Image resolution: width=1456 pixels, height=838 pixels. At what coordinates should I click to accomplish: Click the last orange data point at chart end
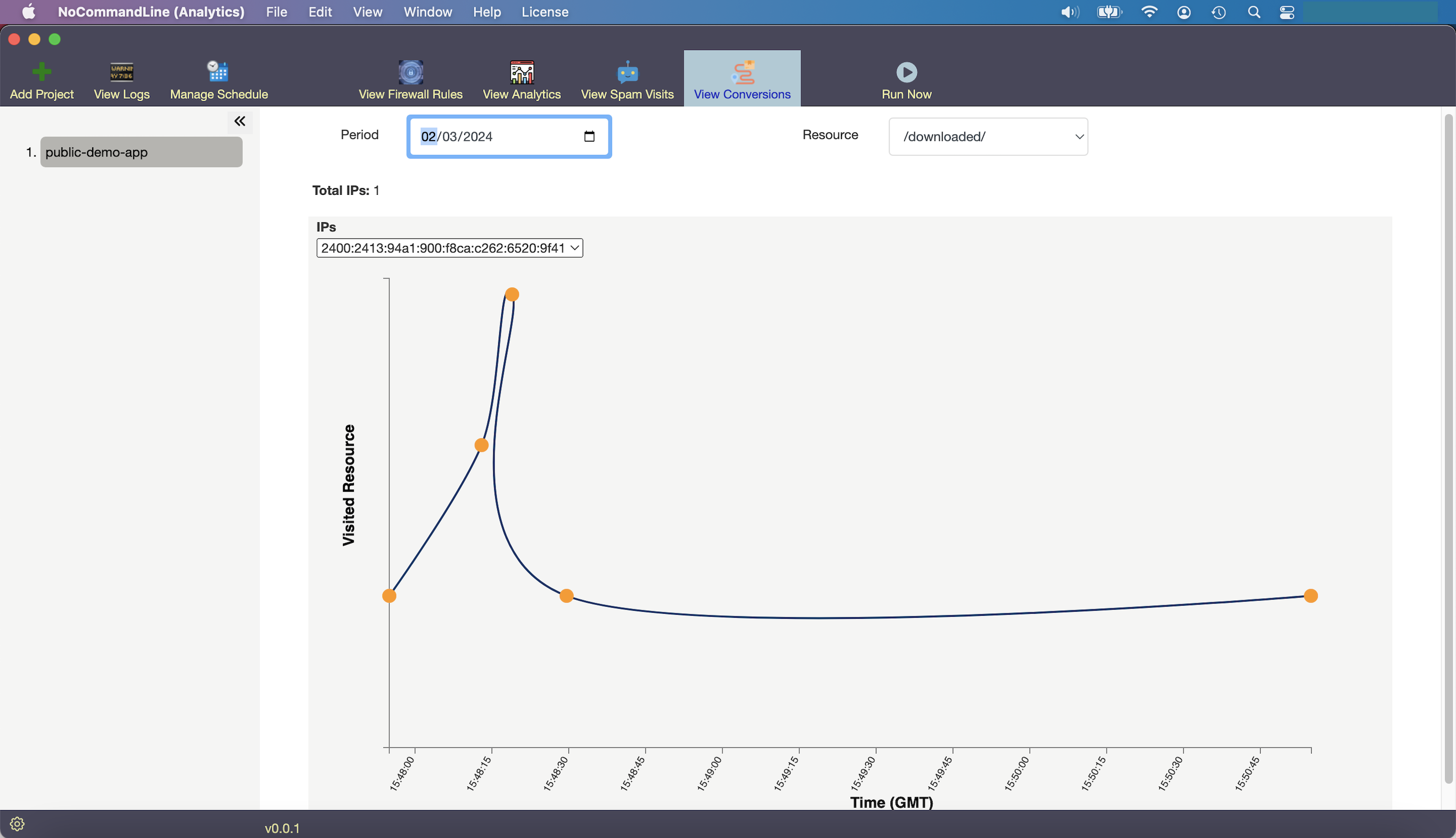click(x=1311, y=596)
